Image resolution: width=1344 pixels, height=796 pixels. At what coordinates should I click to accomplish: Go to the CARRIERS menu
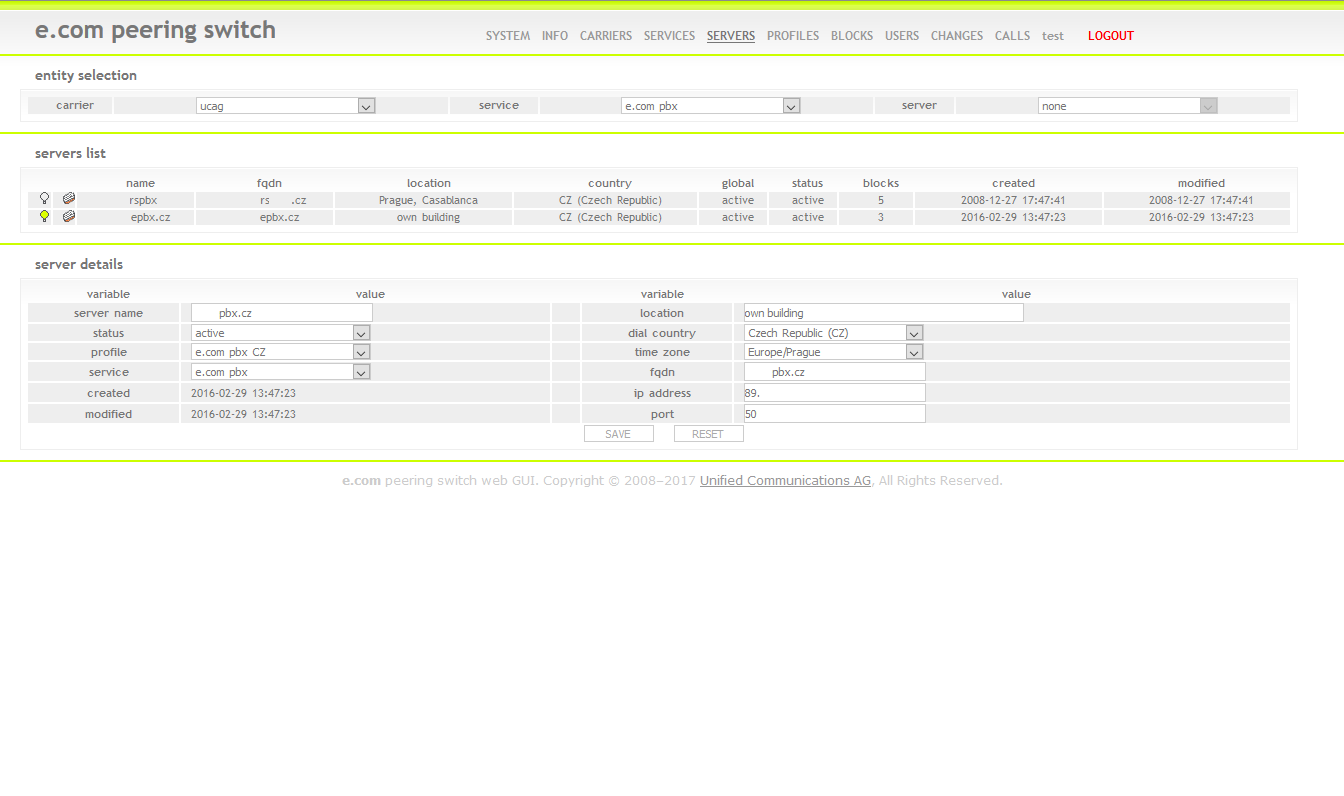[606, 36]
